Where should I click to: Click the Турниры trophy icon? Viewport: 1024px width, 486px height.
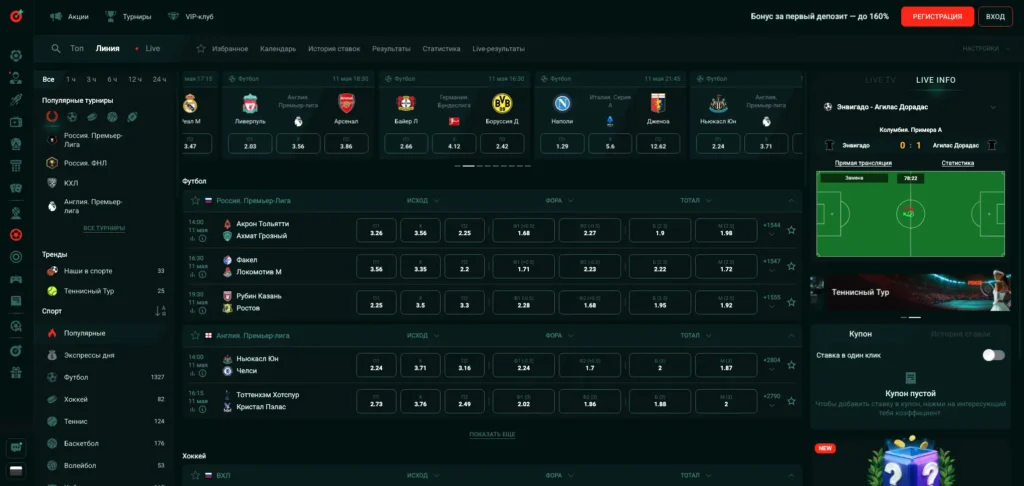(x=111, y=17)
